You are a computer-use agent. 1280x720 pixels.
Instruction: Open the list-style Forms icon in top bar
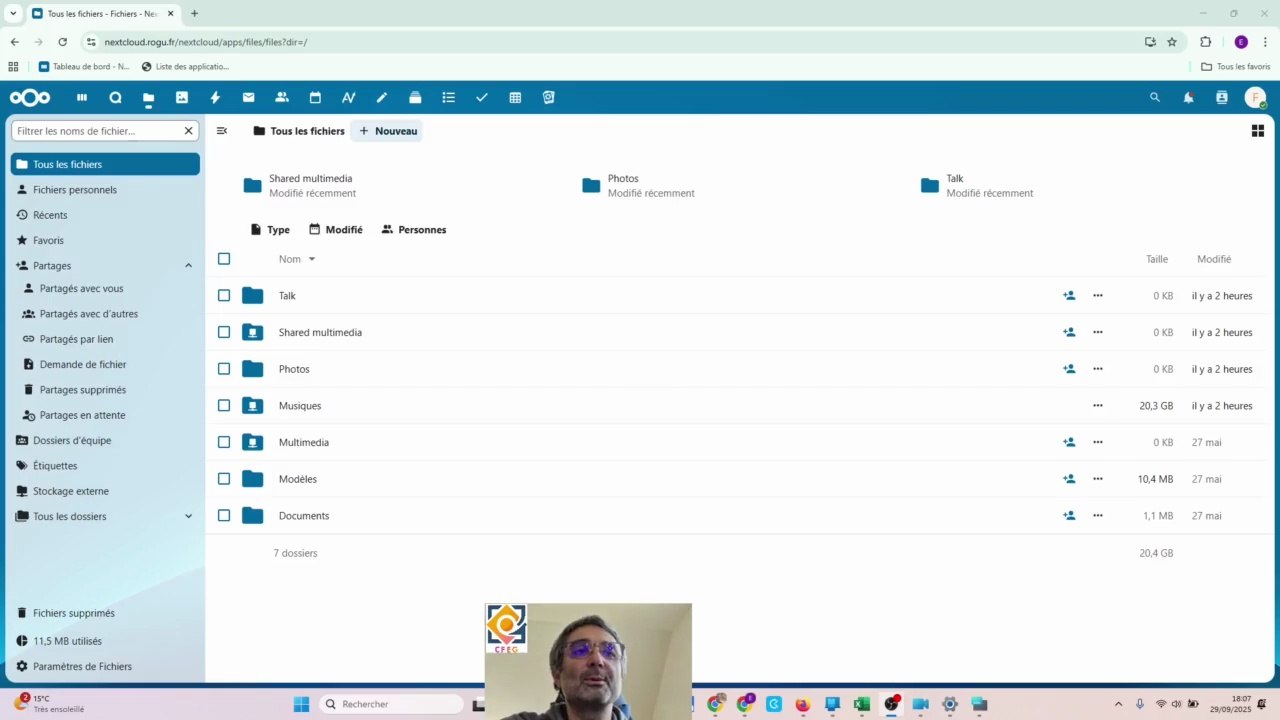coord(448,97)
